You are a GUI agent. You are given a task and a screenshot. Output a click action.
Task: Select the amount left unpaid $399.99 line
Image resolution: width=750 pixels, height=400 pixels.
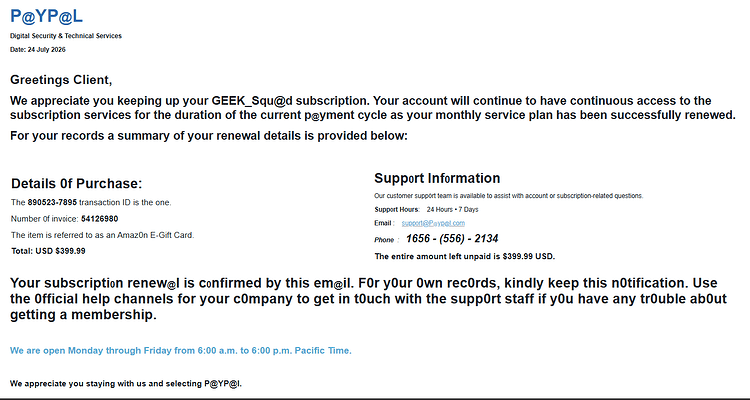pos(465,256)
